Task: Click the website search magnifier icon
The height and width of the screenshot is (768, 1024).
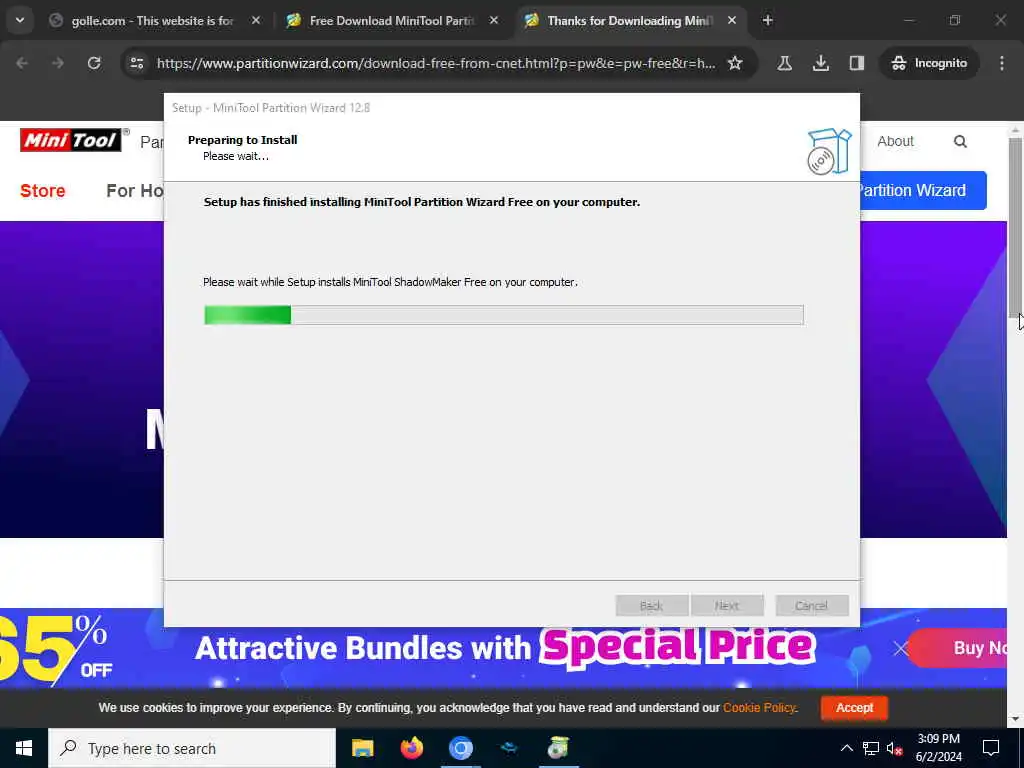Action: pyautogui.click(x=960, y=141)
